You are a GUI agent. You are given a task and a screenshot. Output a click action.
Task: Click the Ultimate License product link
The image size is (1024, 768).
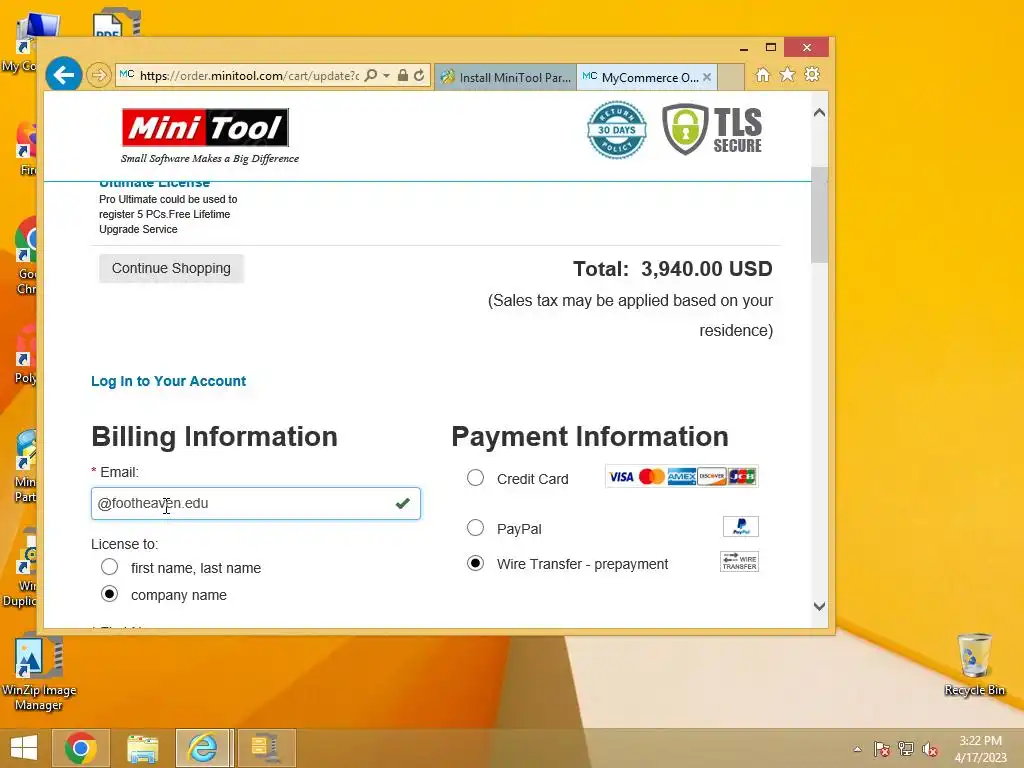click(154, 184)
